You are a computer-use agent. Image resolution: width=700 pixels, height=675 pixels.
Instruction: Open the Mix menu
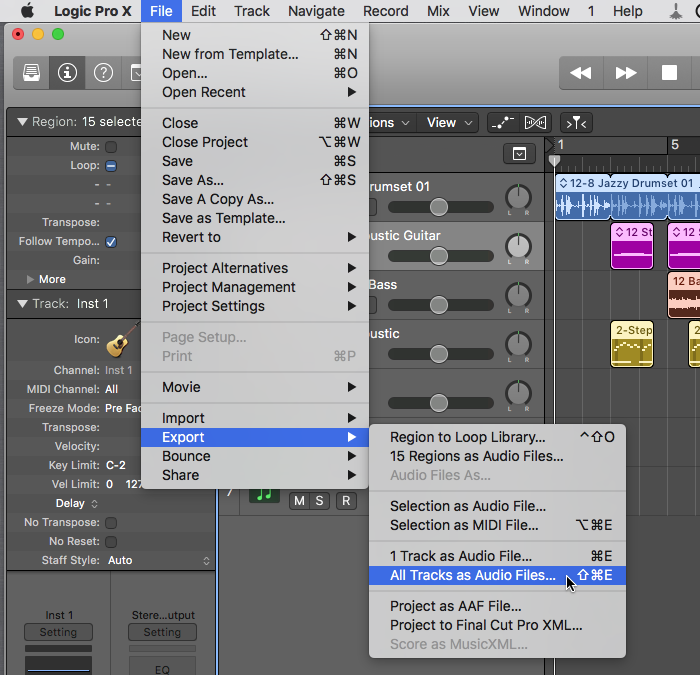(438, 11)
